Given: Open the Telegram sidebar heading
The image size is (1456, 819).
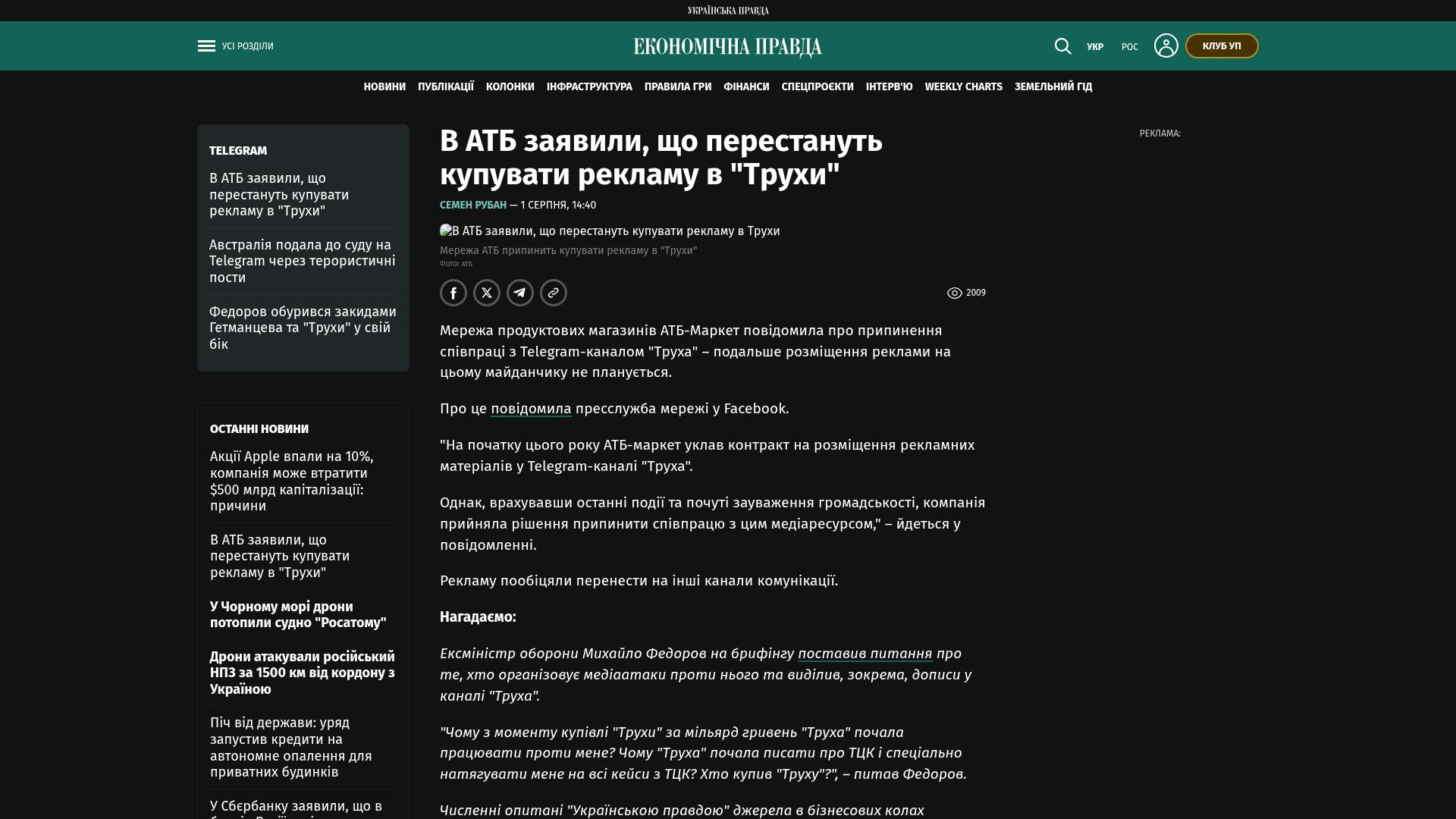Looking at the screenshot, I should (x=238, y=151).
